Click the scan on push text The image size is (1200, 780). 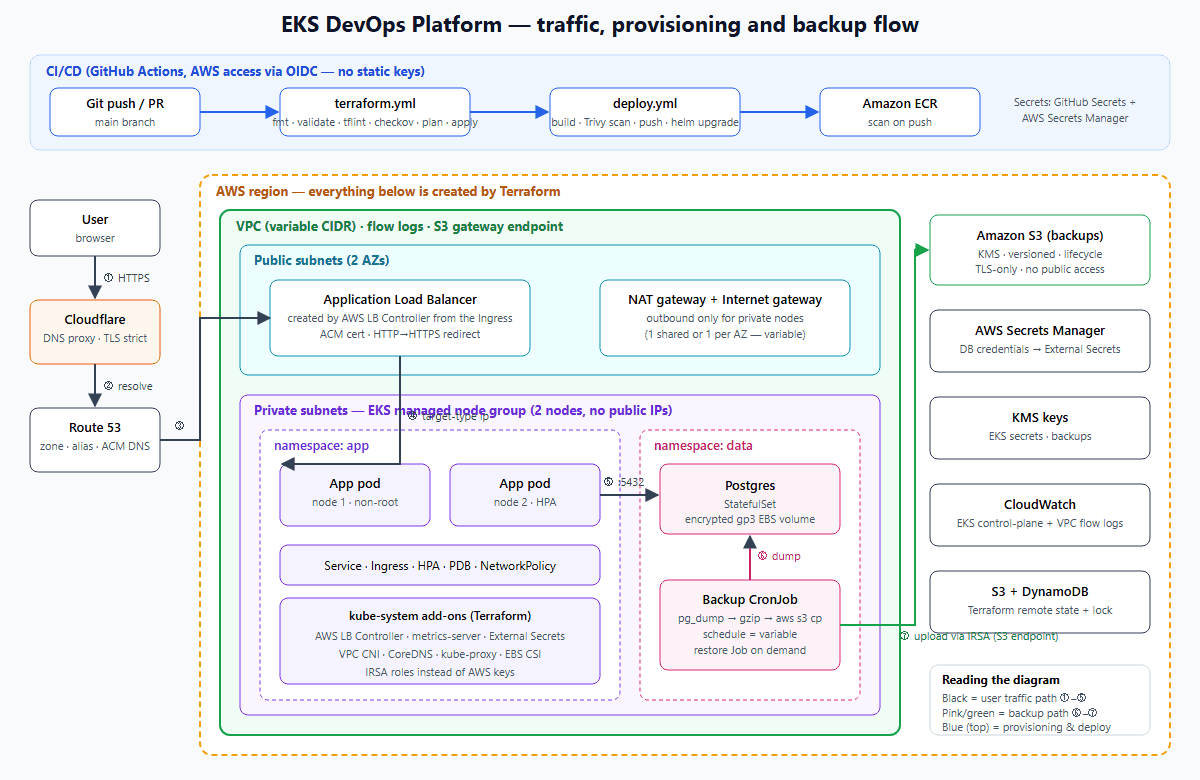pos(900,123)
